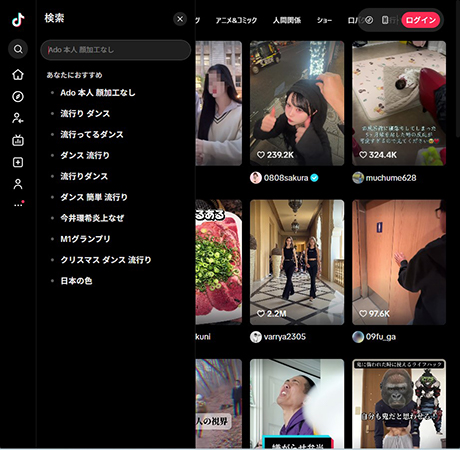Switch to アニメ&コミック category tab
The width and height of the screenshot is (460, 450).
(x=236, y=20)
